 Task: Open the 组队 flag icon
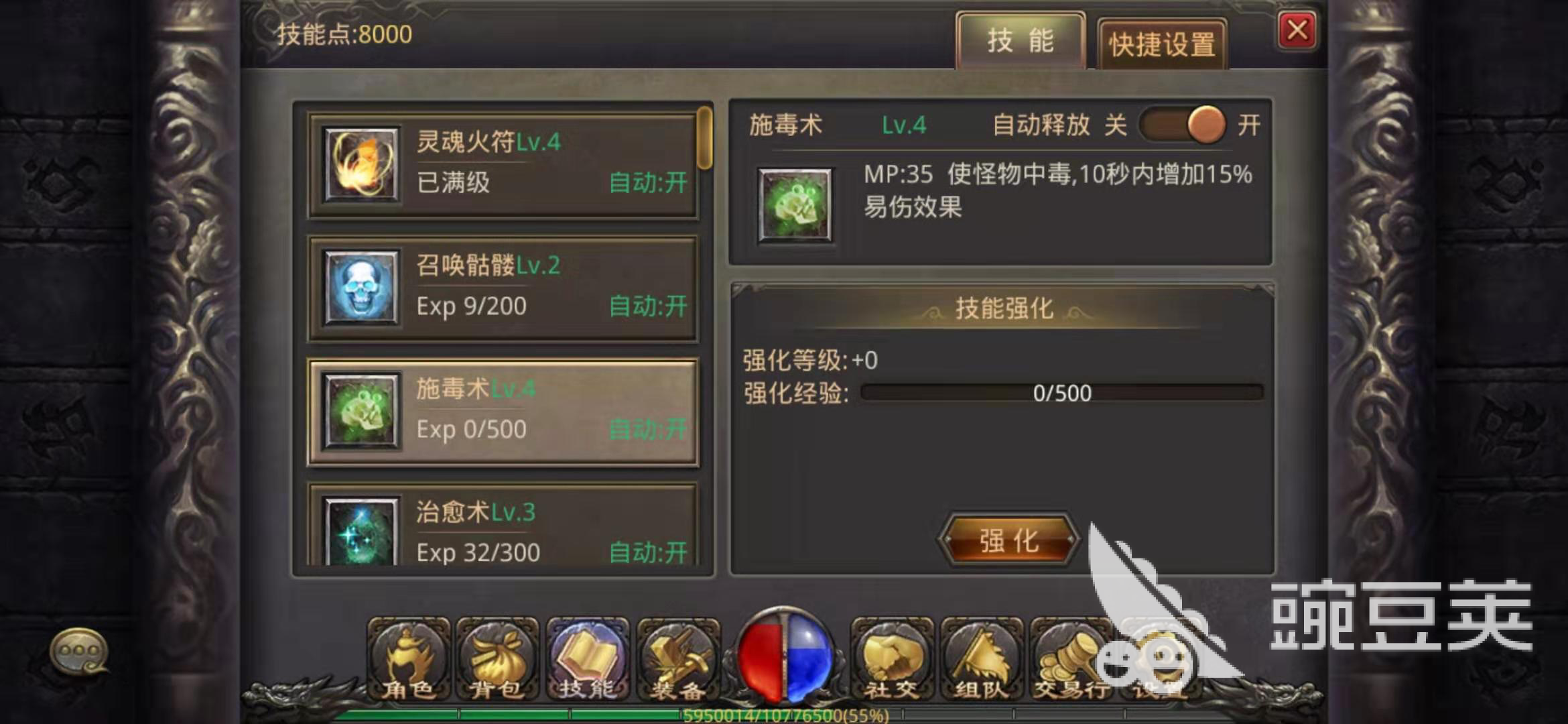(981, 659)
